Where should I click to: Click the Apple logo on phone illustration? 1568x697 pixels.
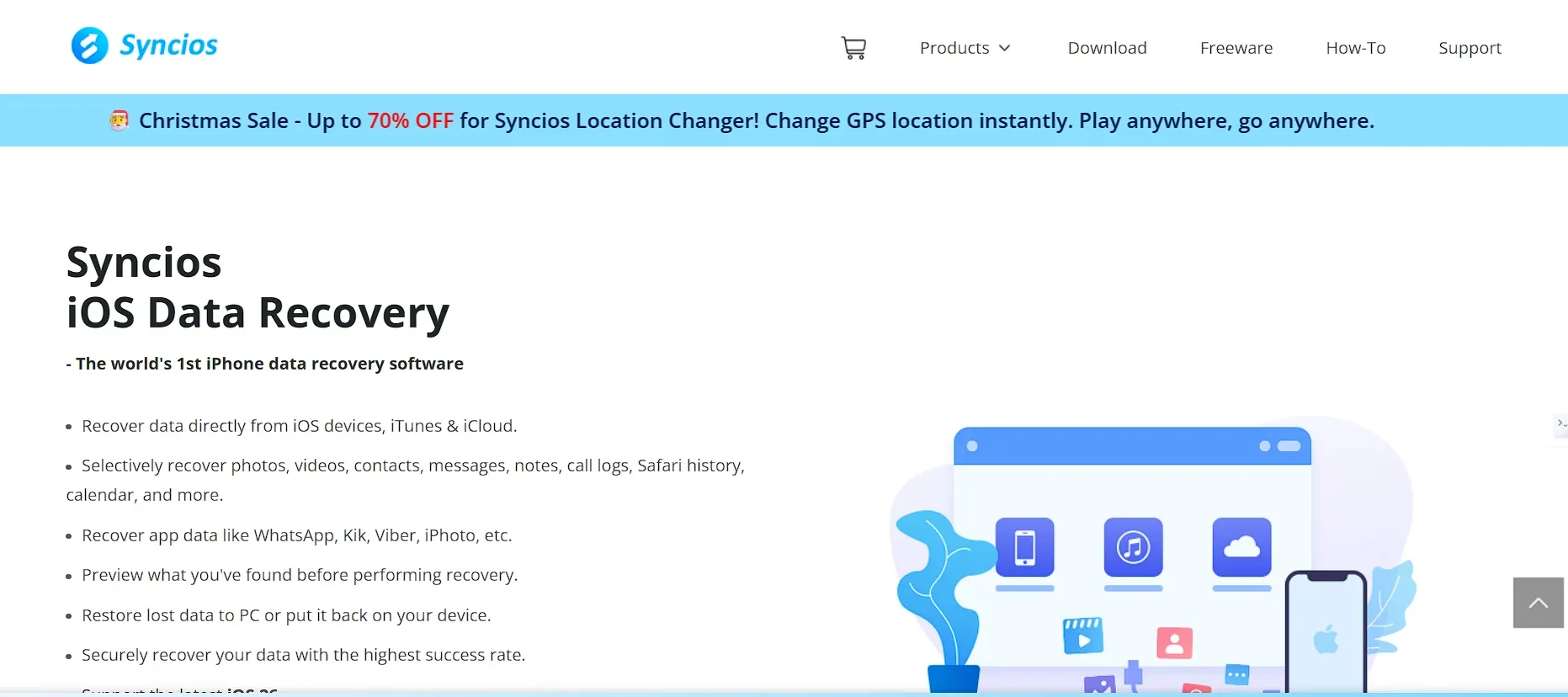[x=1326, y=639]
